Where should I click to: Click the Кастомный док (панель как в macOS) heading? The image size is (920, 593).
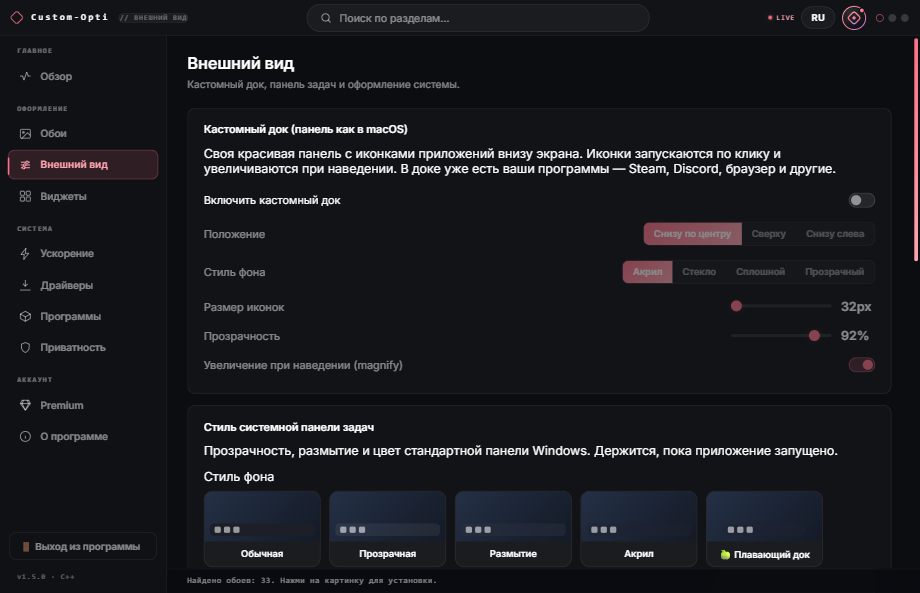click(x=306, y=129)
